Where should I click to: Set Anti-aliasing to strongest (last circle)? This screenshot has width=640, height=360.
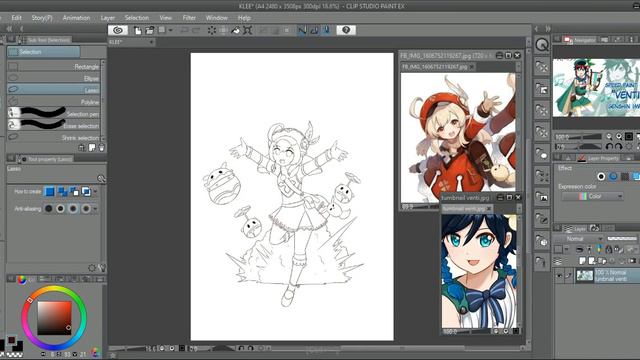tap(86, 209)
